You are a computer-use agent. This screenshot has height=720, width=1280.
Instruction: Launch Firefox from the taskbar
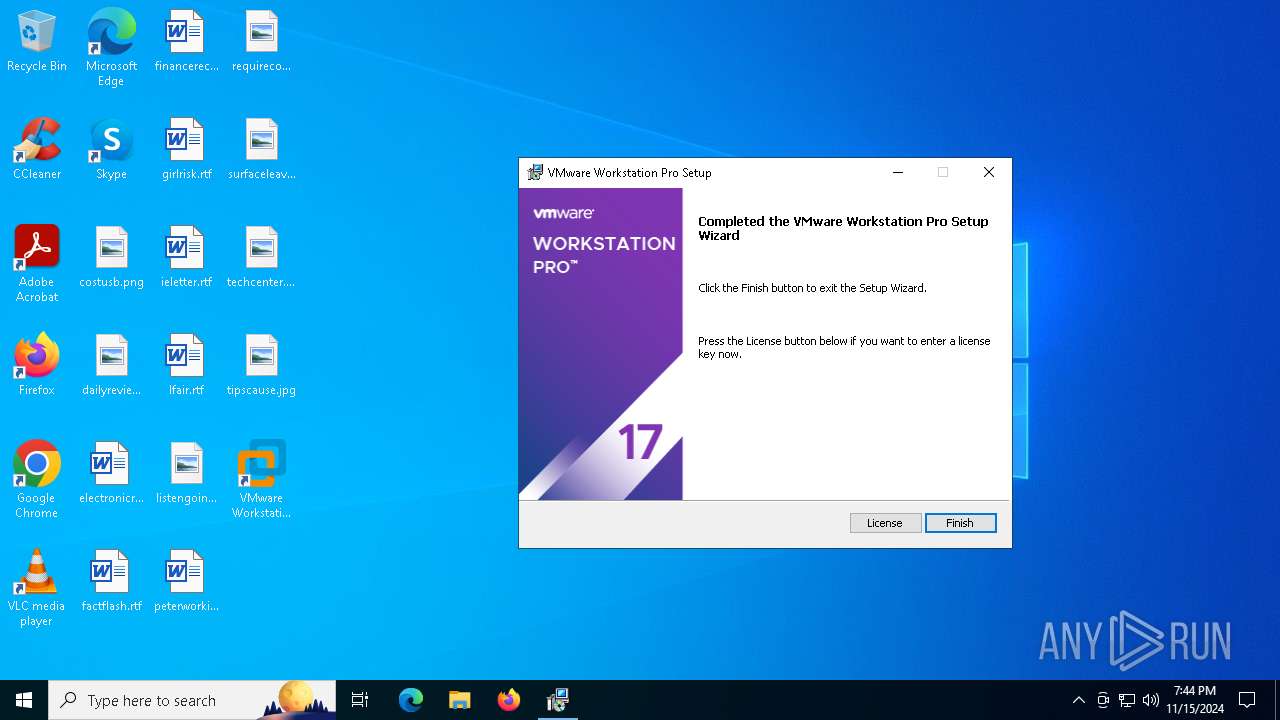pyautogui.click(x=509, y=700)
